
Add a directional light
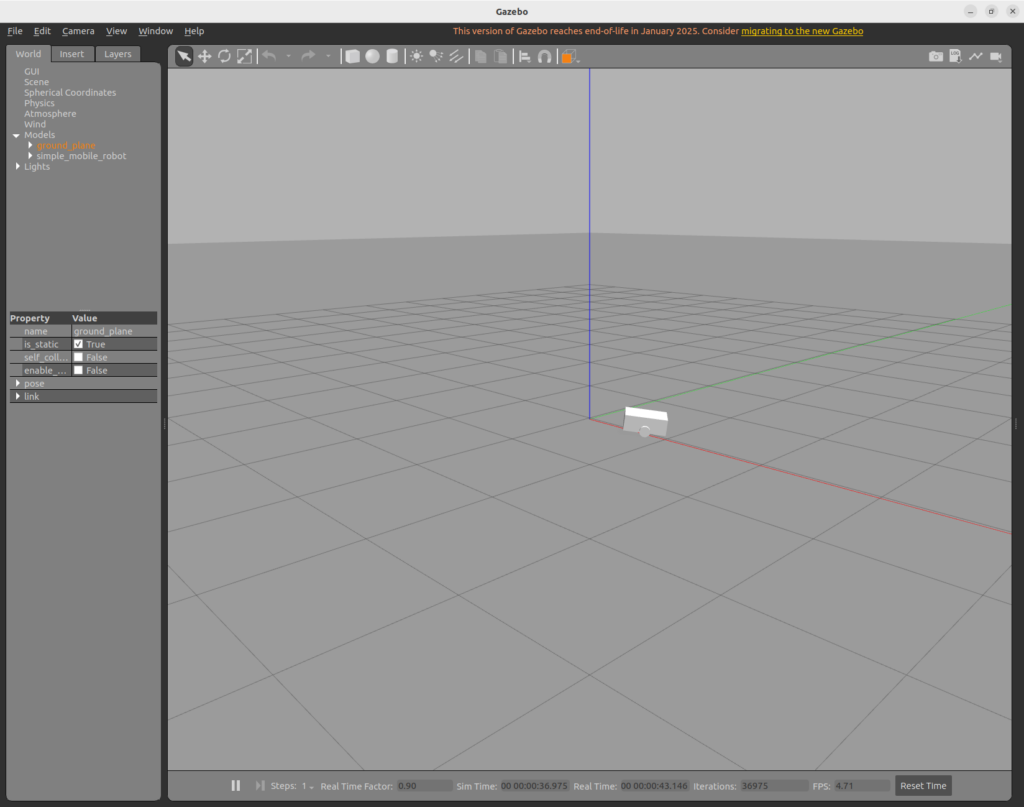click(x=456, y=57)
